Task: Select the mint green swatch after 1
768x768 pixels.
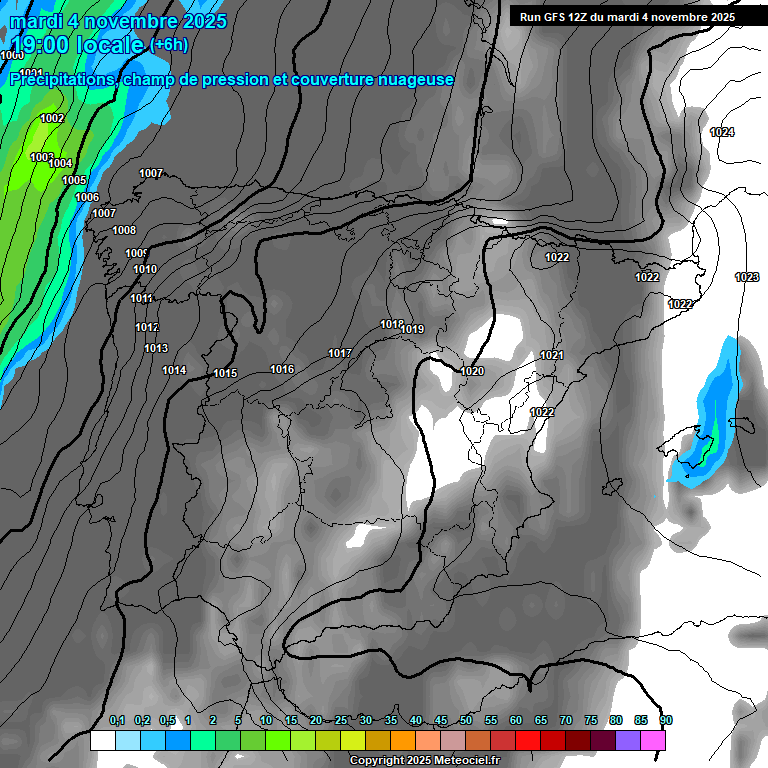Action: point(203,740)
